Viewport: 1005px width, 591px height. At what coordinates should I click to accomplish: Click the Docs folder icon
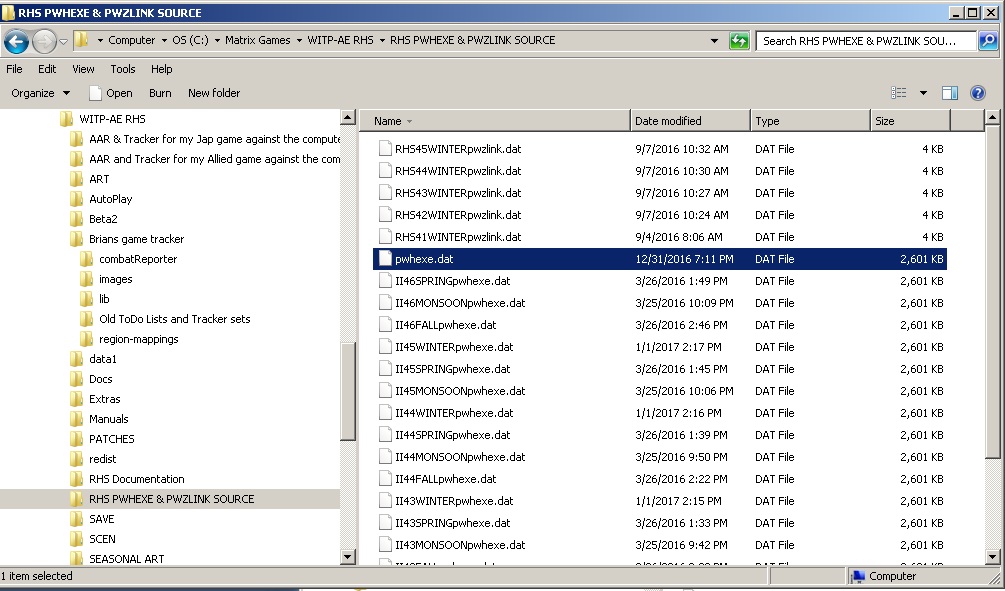[x=76, y=379]
